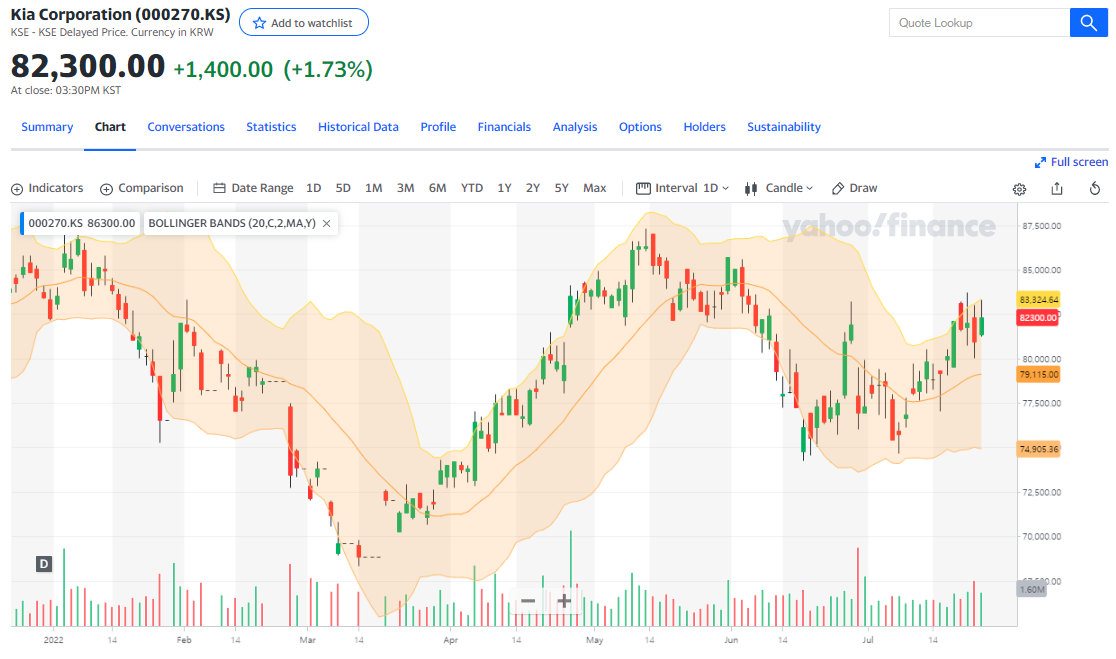The image size is (1116, 659).
Task: Click the 000270.KS 86300.00 series label
Action: pyautogui.click(x=81, y=223)
